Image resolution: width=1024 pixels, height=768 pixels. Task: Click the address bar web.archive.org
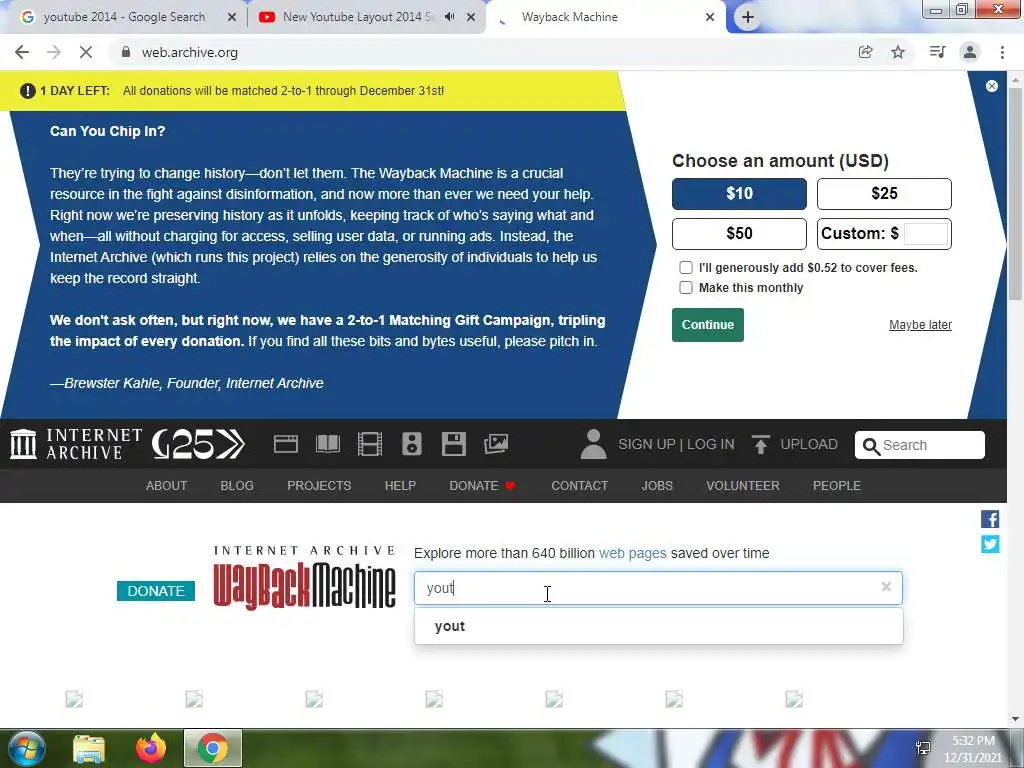tap(189, 52)
